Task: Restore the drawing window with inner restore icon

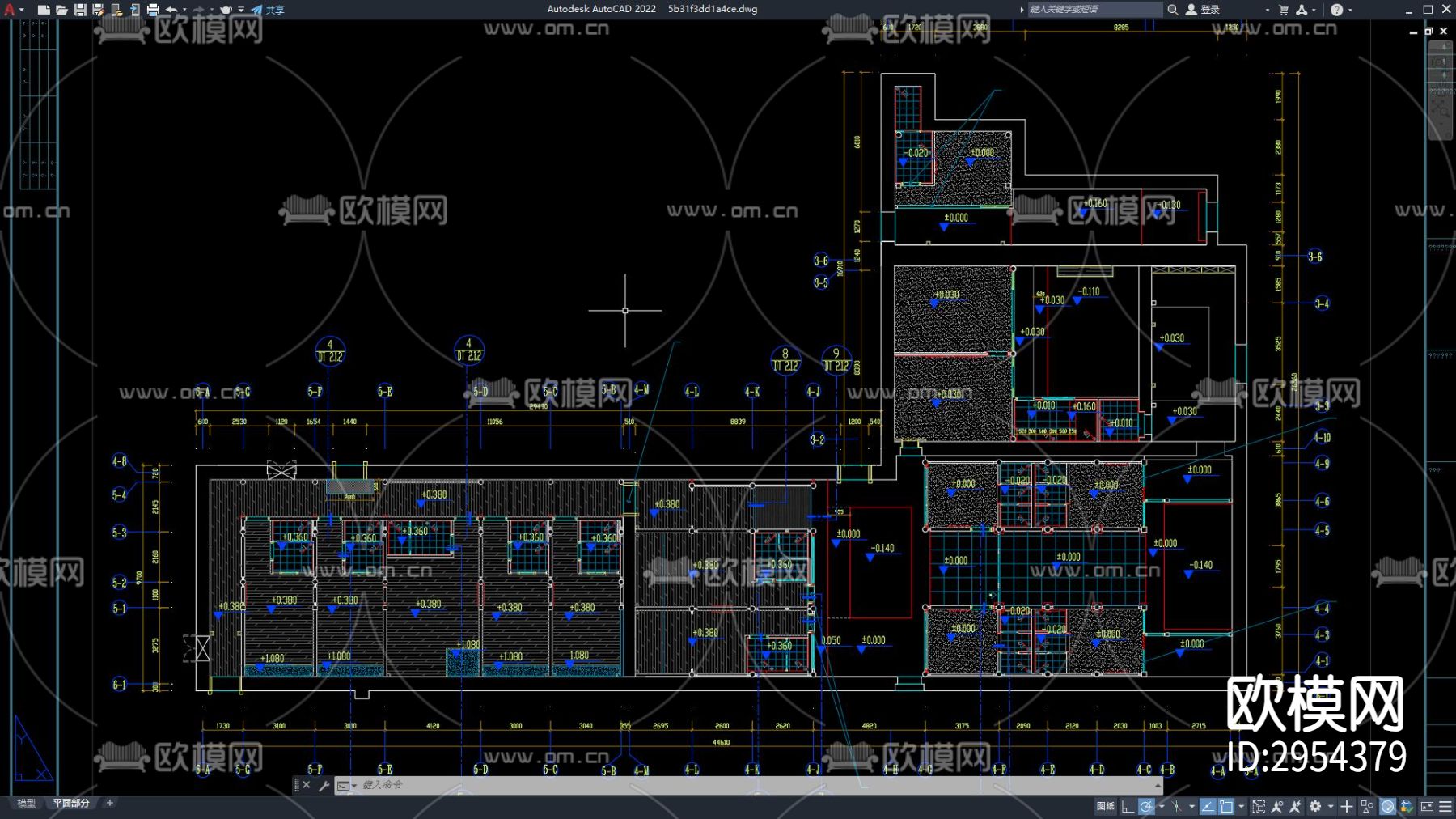Action: pos(1428,32)
